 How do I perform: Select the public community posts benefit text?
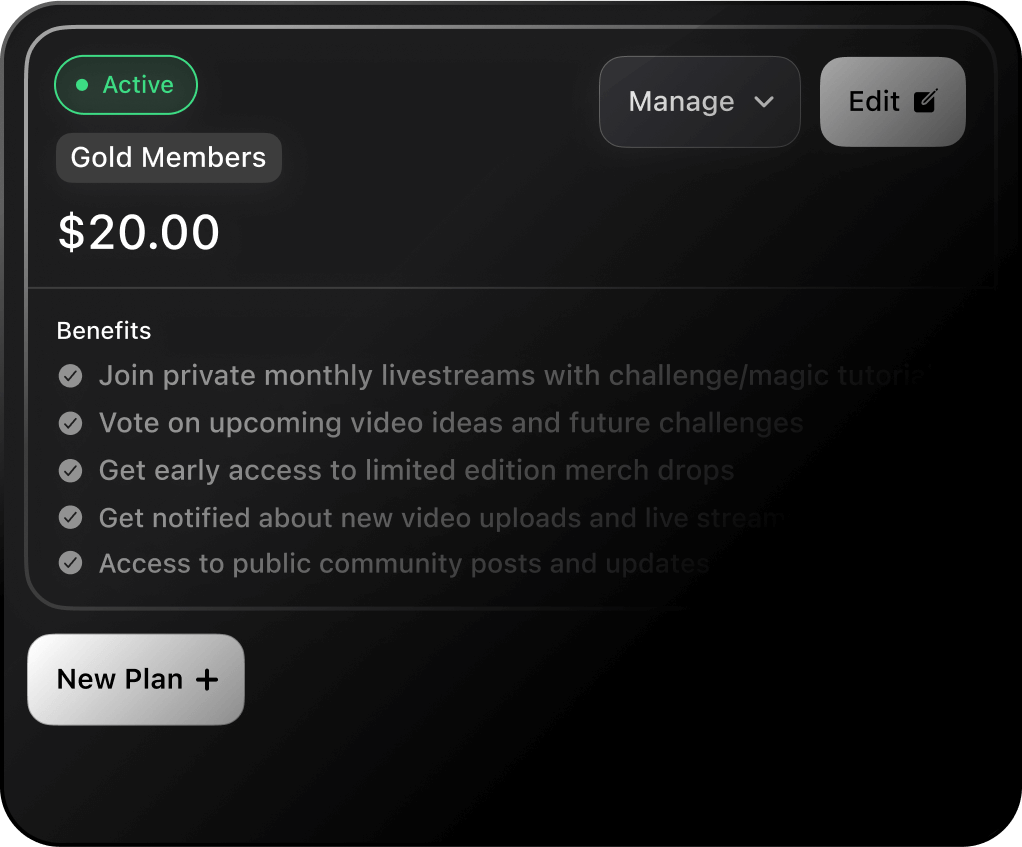404,563
